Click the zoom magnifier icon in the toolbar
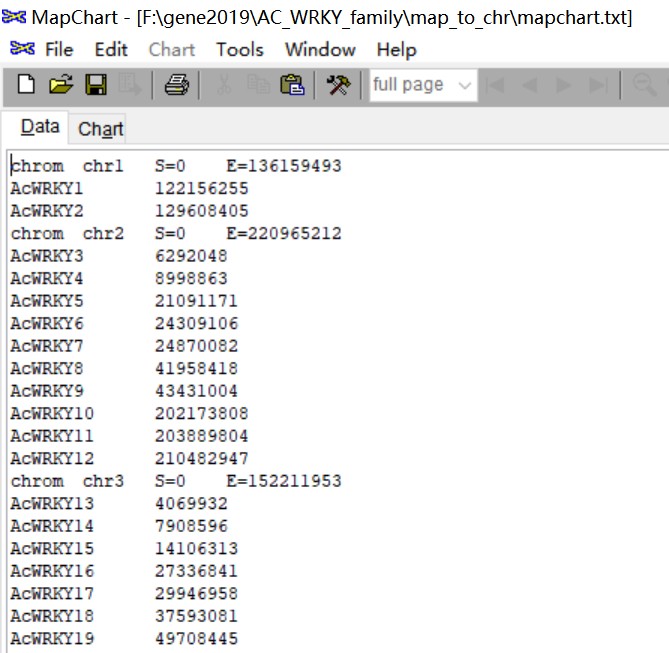669x653 pixels. coord(645,86)
